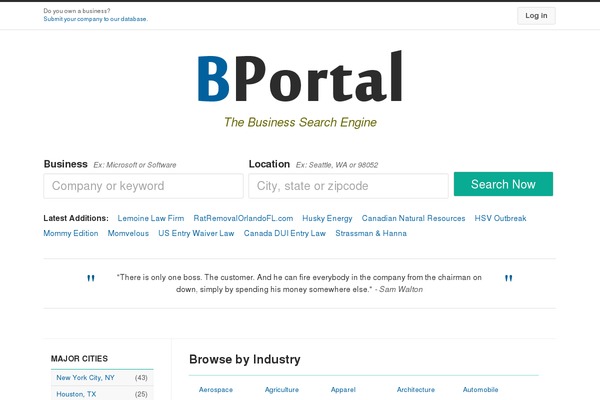Browse the Agriculture industry
The image size is (600, 400).
[x=282, y=390]
